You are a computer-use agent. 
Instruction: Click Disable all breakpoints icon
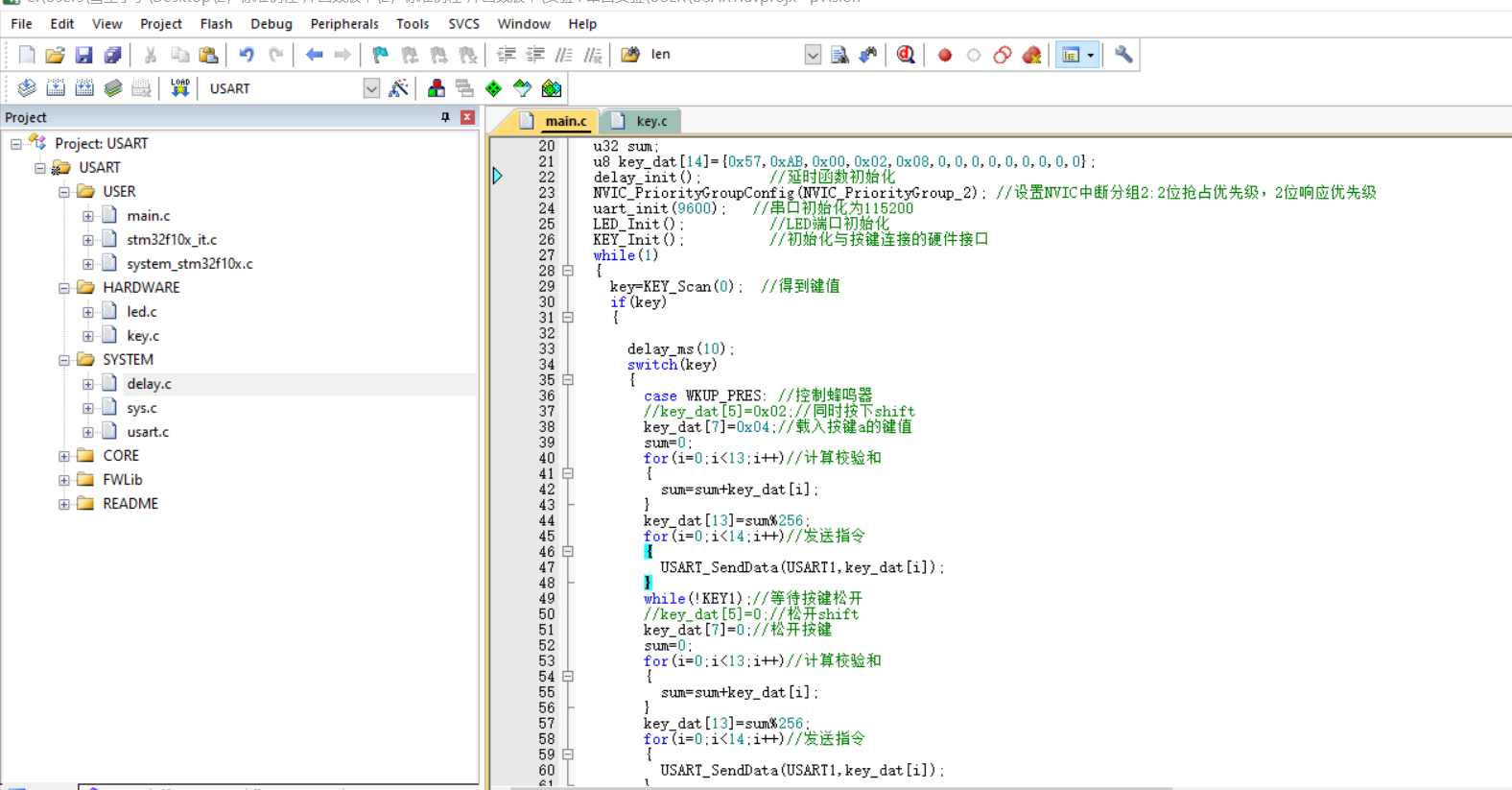point(1003,55)
